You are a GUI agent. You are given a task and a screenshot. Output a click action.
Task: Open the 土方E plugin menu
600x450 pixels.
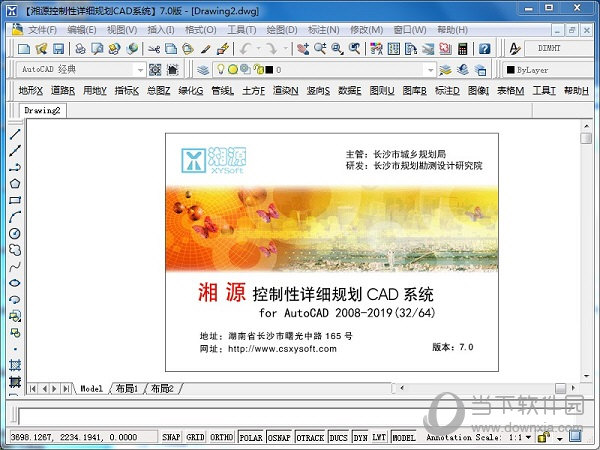point(253,91)
